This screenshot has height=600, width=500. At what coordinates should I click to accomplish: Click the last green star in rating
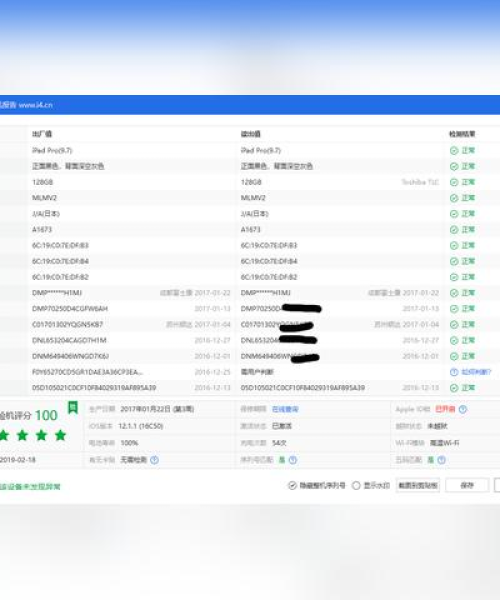60,435
